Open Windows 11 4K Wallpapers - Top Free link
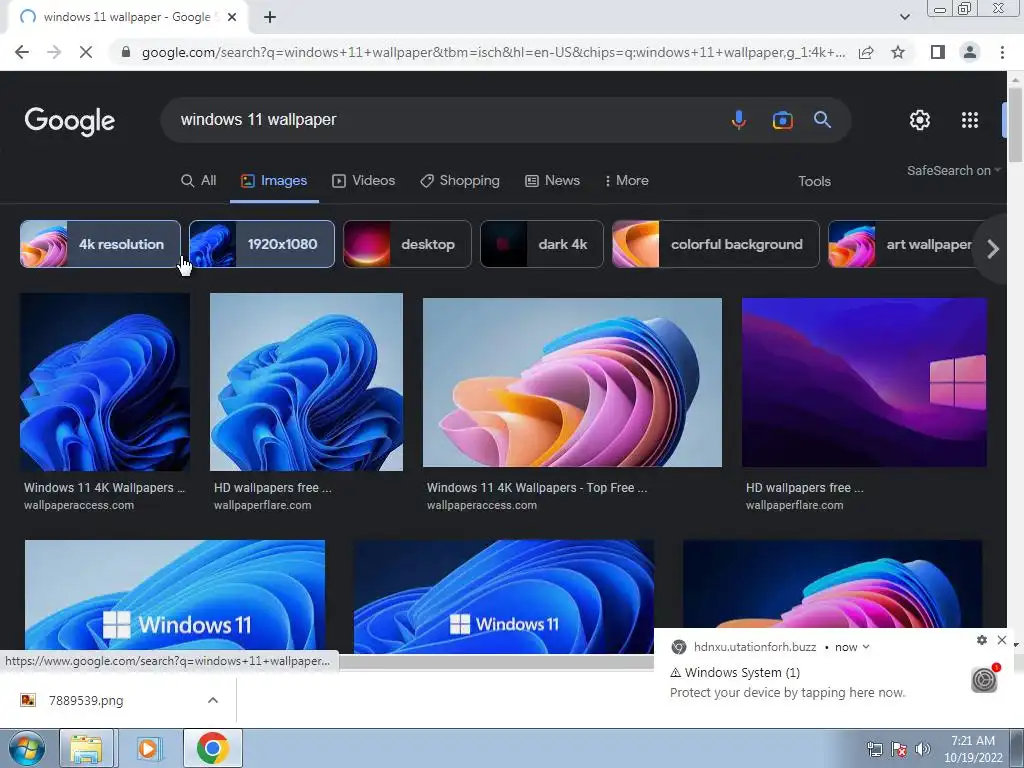Screen dimensions: 1024x768 click(x=537, y=488)
